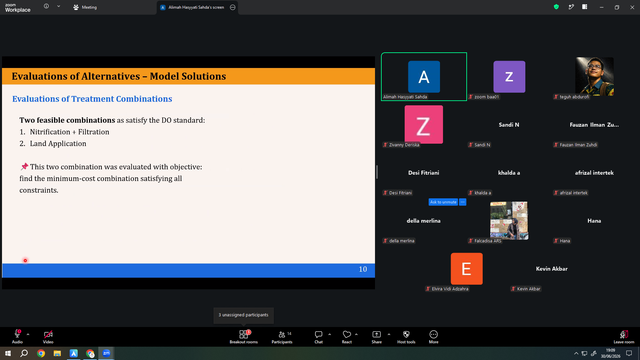The image size is (640, 360).
Task: Select Desi Fitriani participant tile
Action: tap(424, 173)
